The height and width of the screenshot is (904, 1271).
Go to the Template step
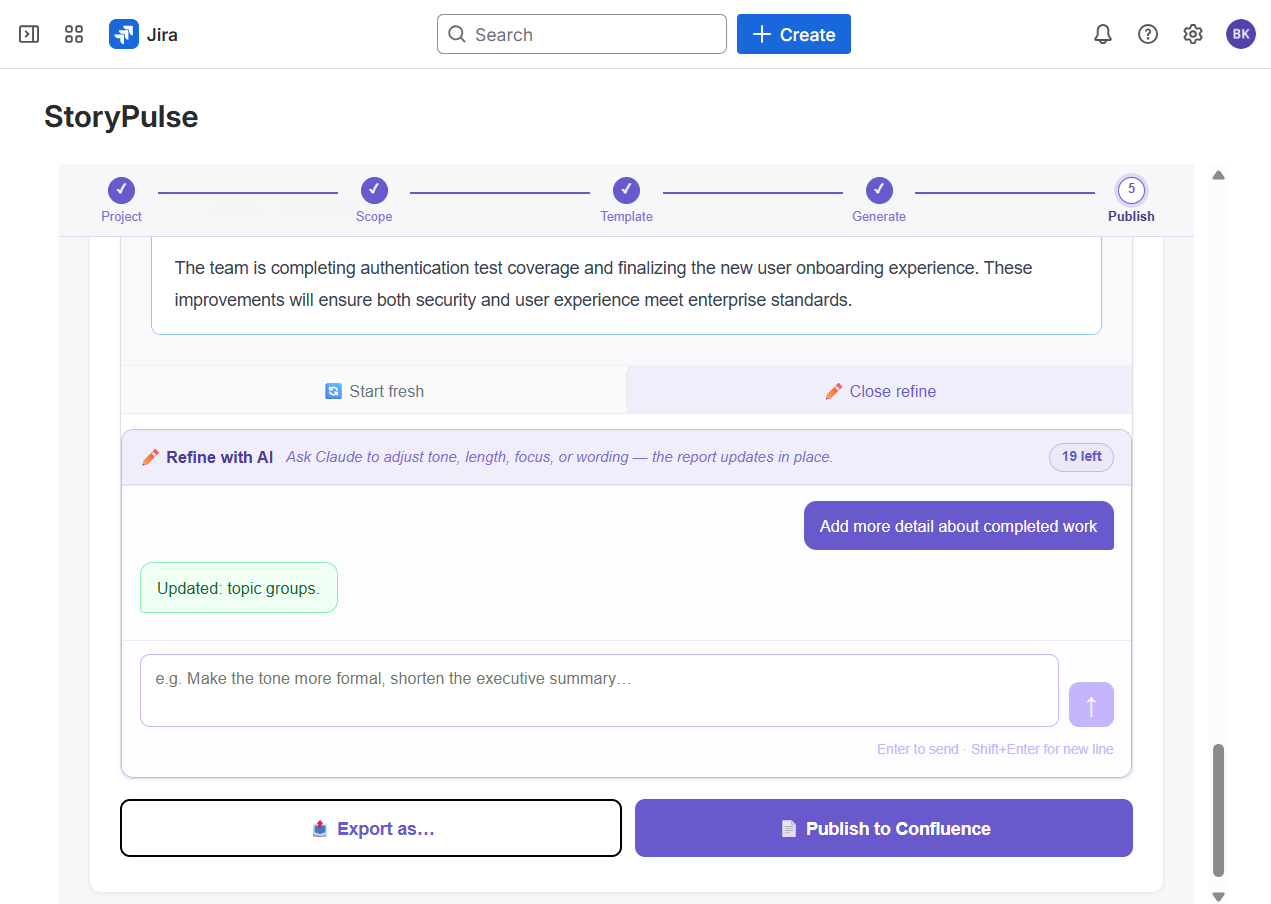(626, 199)
